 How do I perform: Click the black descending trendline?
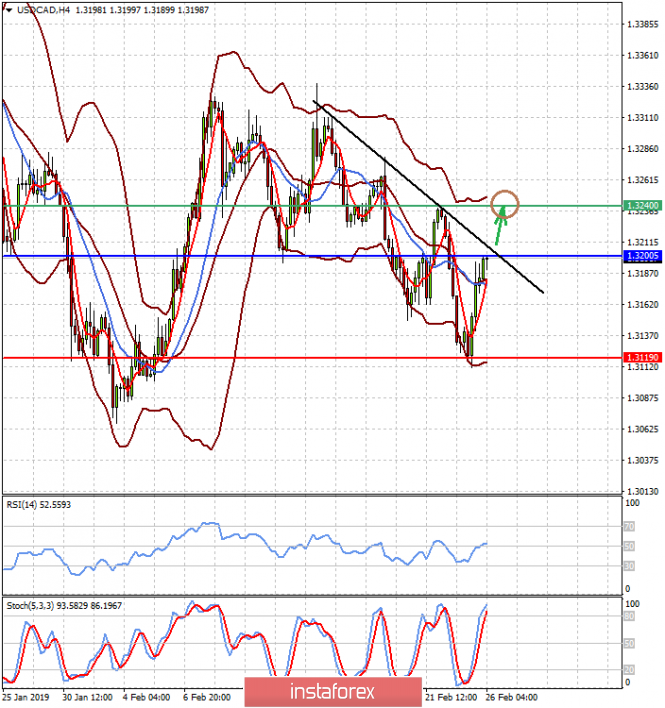point(428,197)
